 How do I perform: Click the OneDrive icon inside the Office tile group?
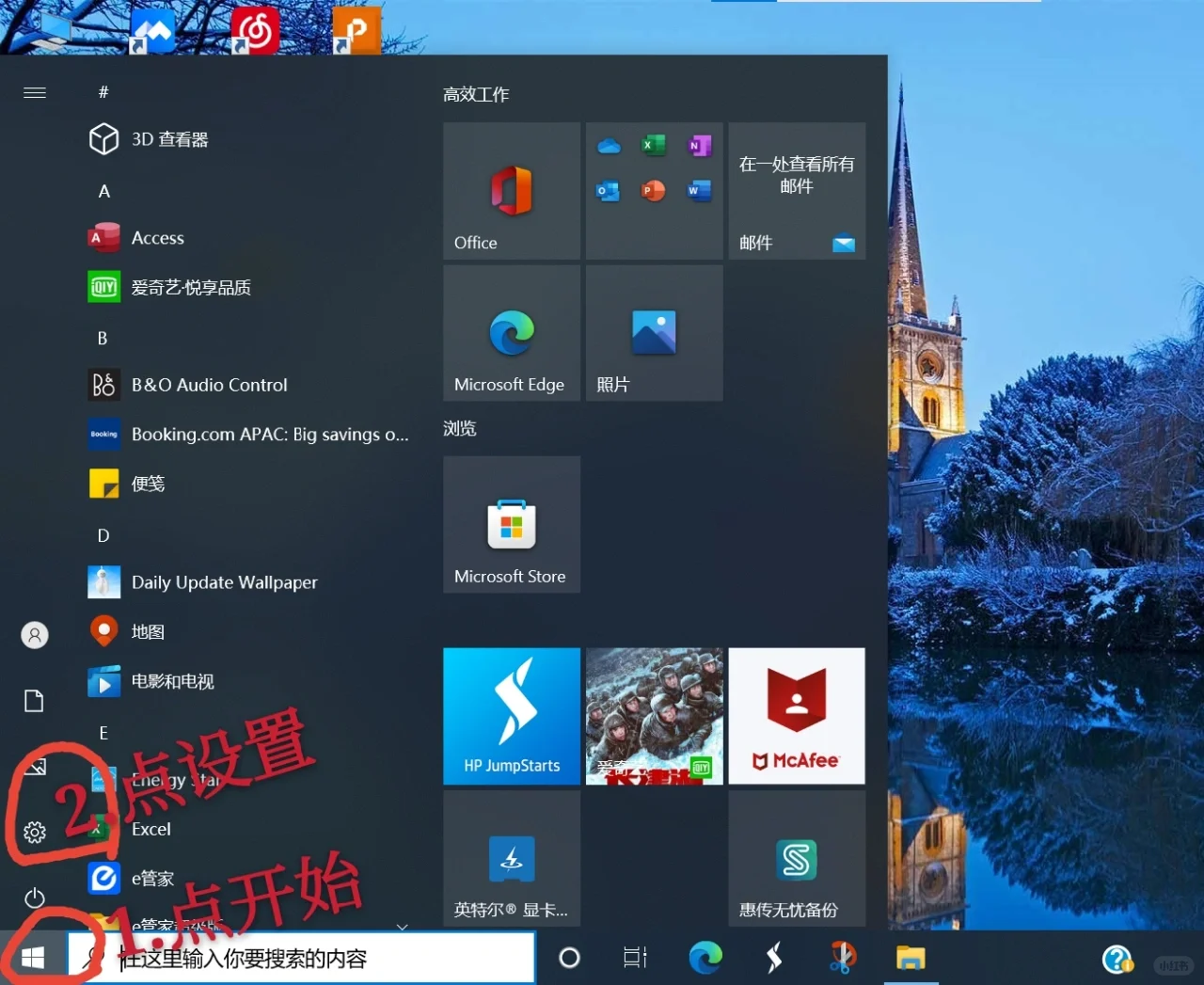pos(609,146)
